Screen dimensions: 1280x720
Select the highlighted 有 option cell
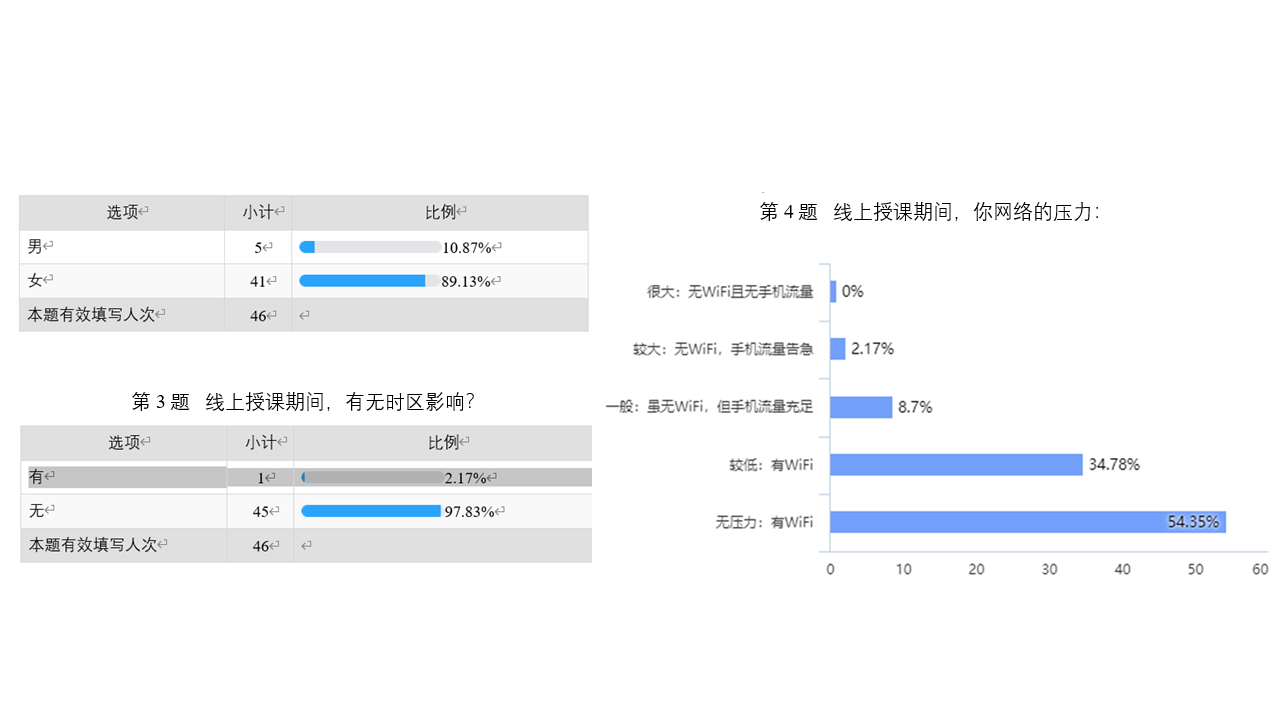124,477
